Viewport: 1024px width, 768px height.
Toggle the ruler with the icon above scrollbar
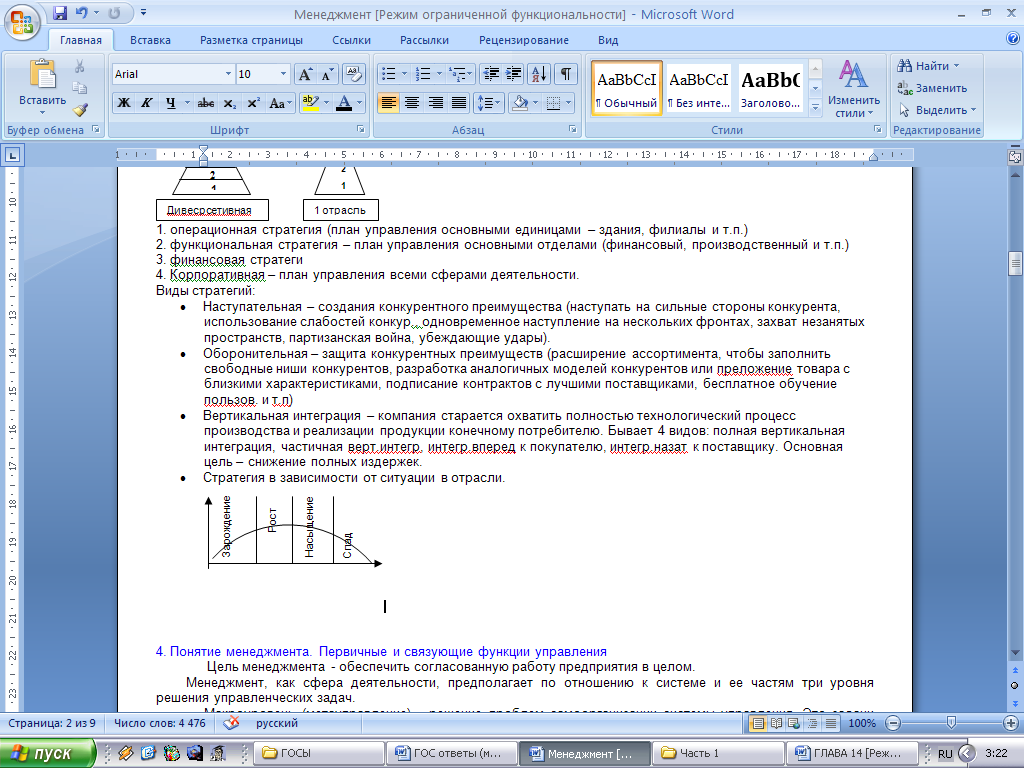[1014, 157]
